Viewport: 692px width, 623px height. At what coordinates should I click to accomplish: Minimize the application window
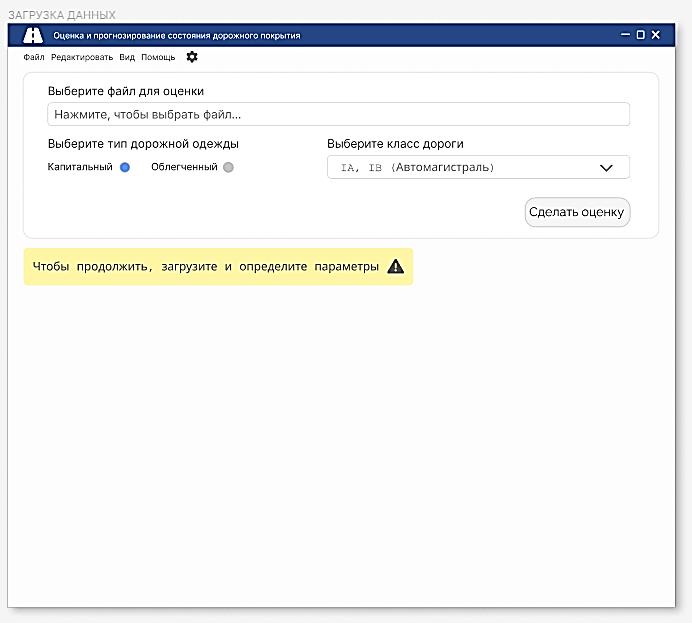point(625,34)
